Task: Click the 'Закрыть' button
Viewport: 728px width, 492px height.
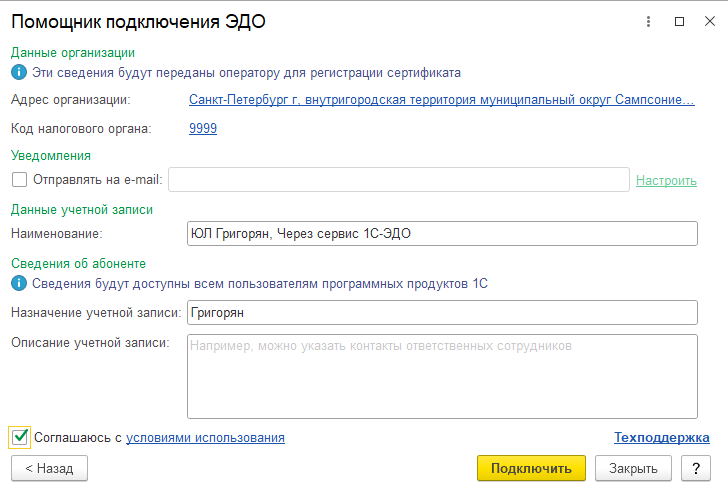Action: [633, 468]
